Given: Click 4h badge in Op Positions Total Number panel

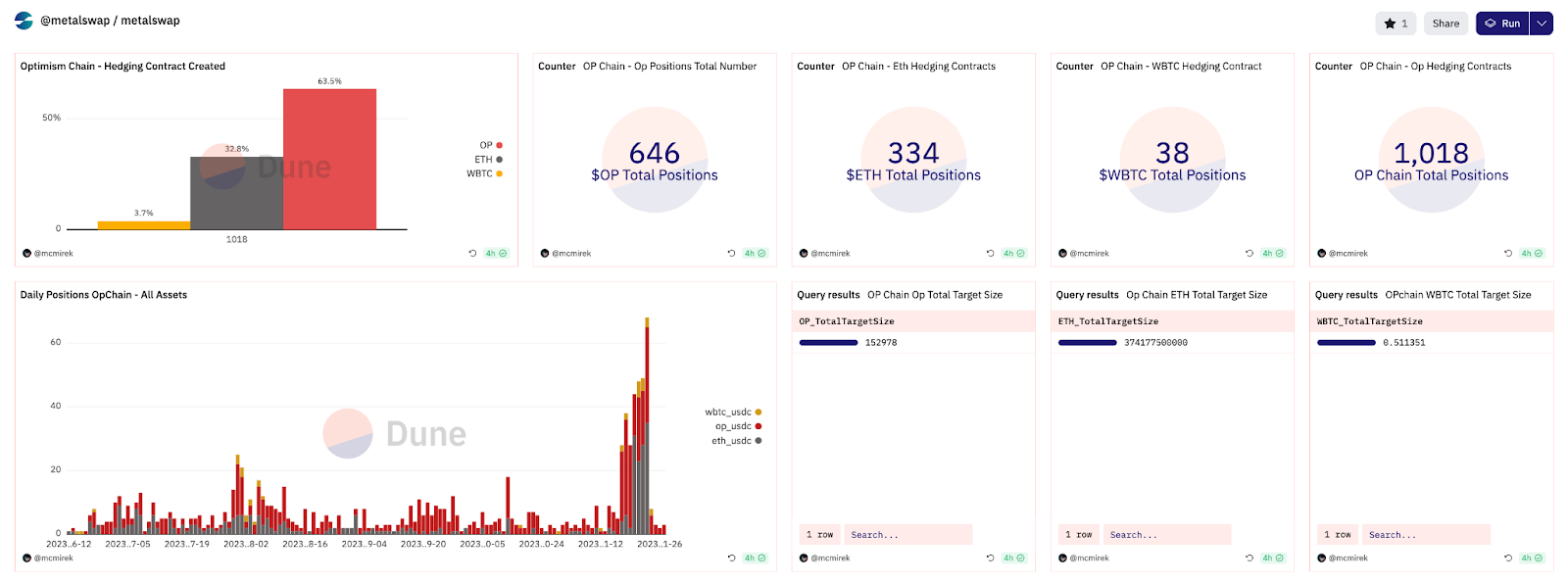Looking at the screenshot, I should 755,254.
